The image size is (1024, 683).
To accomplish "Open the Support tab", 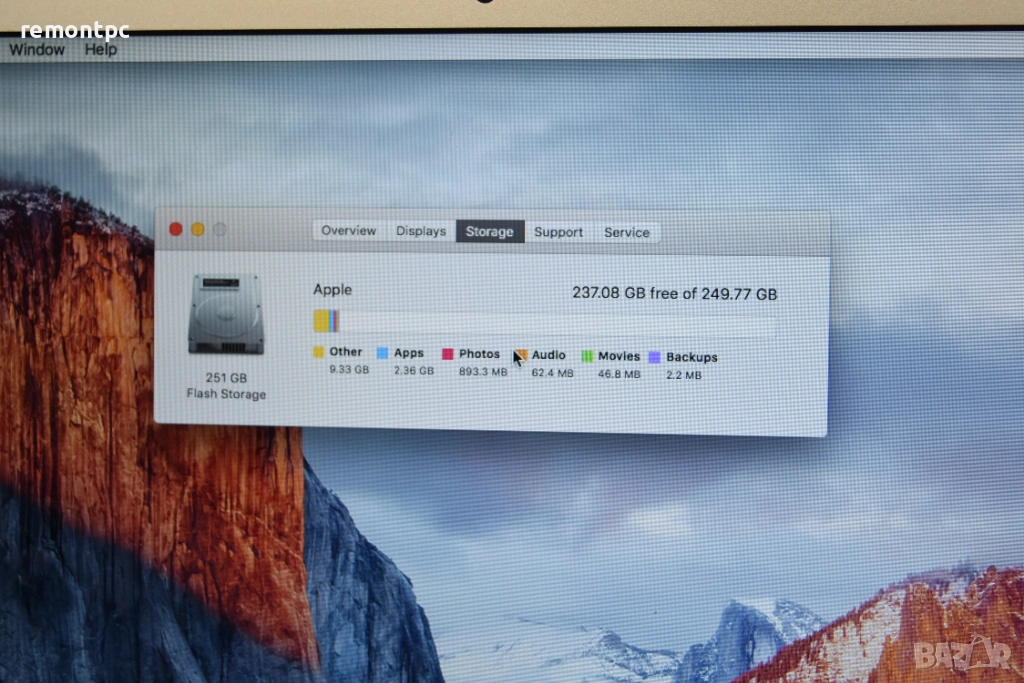I will tap(558, 232).
